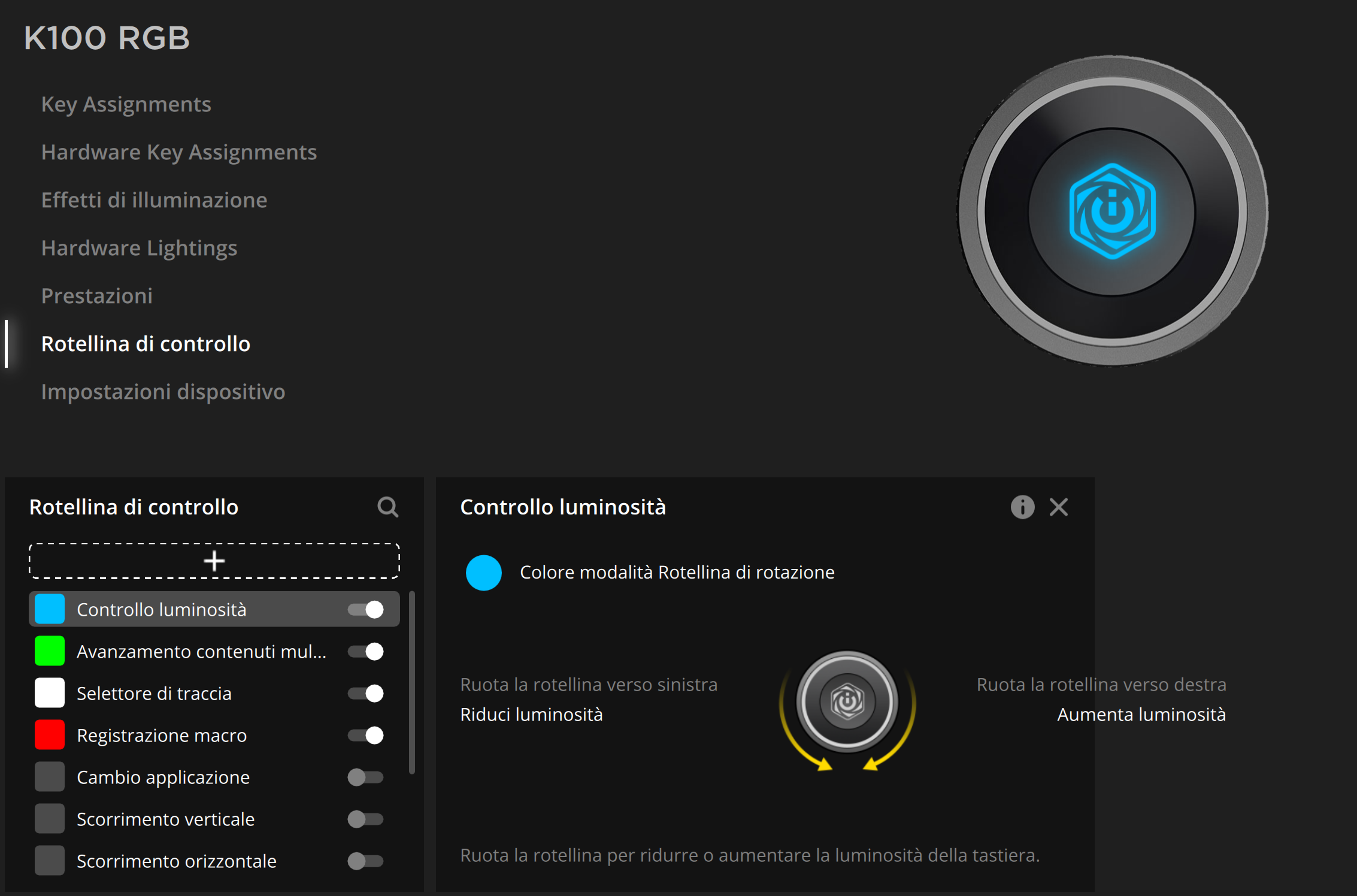The image size is (1357, 896).
Task: Select the Registrazione macro row
Action: click(x=214, y=735)
